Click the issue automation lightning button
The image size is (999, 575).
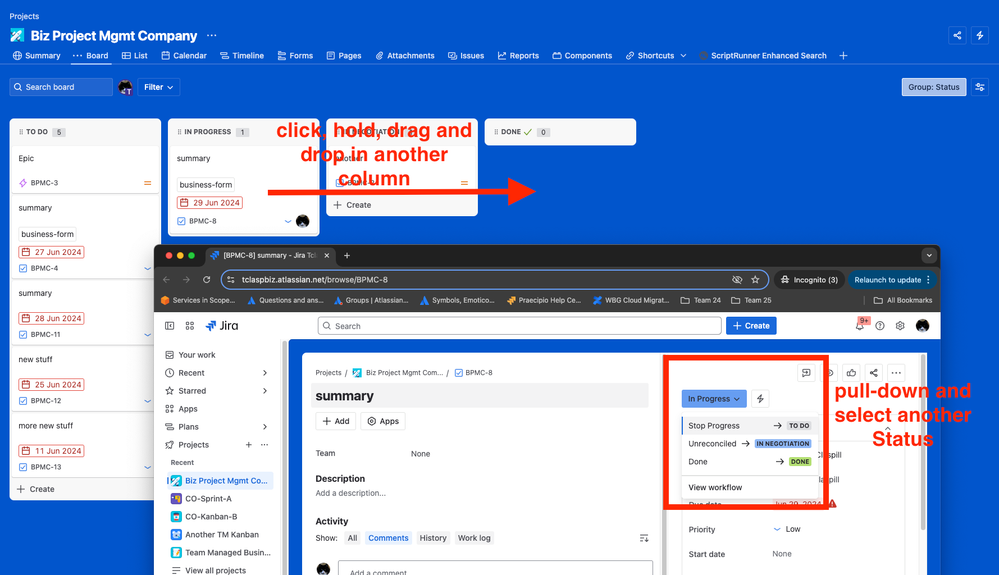[760, 399]
